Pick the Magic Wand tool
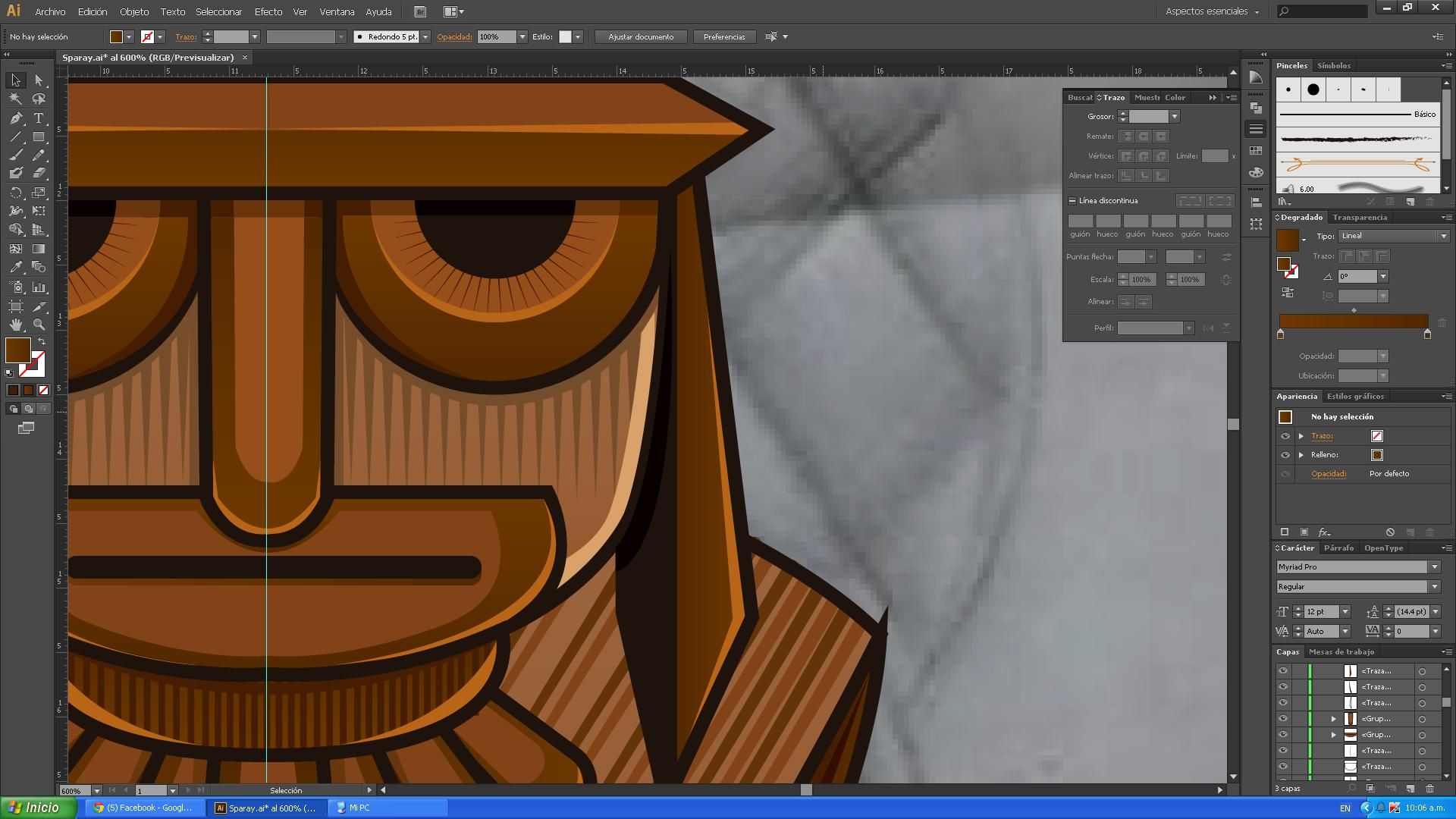 click(x=16, y=99)
